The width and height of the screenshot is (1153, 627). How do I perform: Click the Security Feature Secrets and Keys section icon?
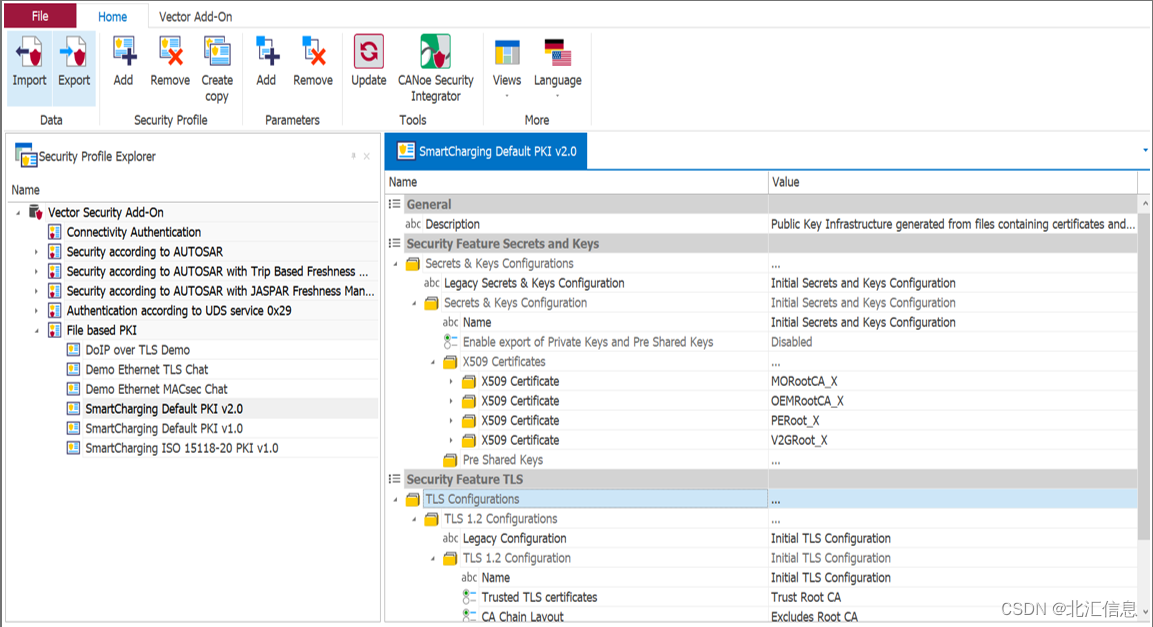click(395, 243)
